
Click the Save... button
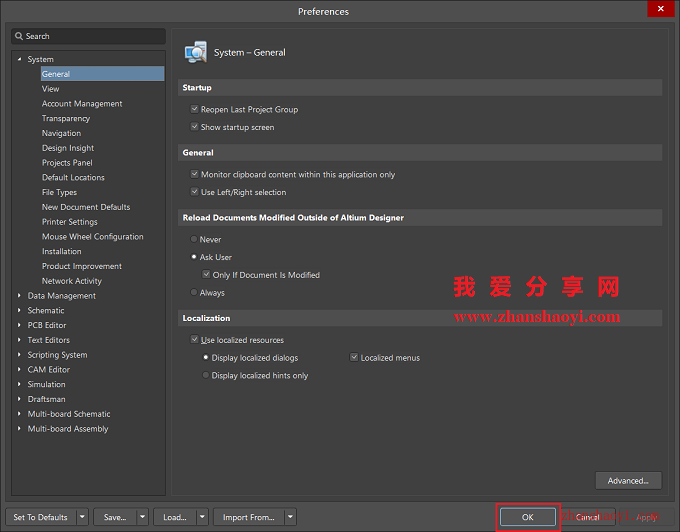point(115,517)
